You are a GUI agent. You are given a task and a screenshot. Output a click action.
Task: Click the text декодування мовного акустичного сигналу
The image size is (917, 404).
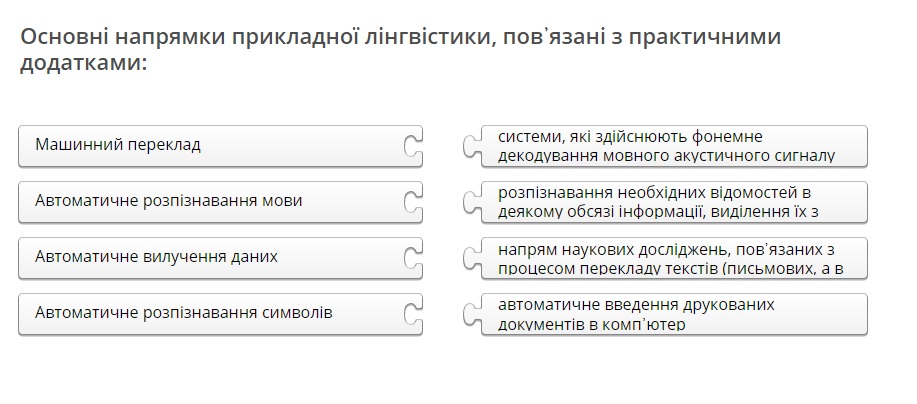[x=666, y=156]
